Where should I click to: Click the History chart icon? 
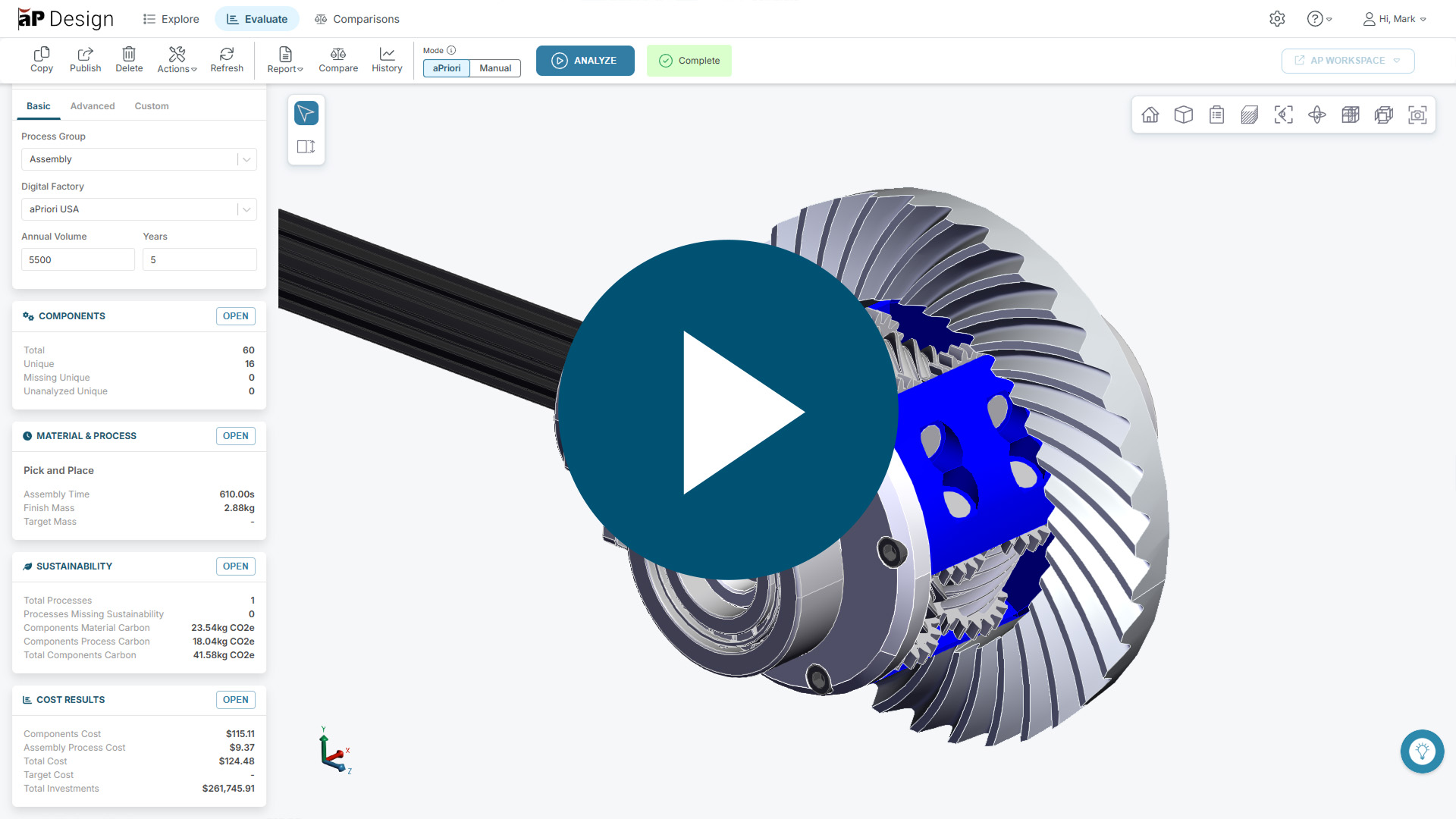(x=387, y=59)
